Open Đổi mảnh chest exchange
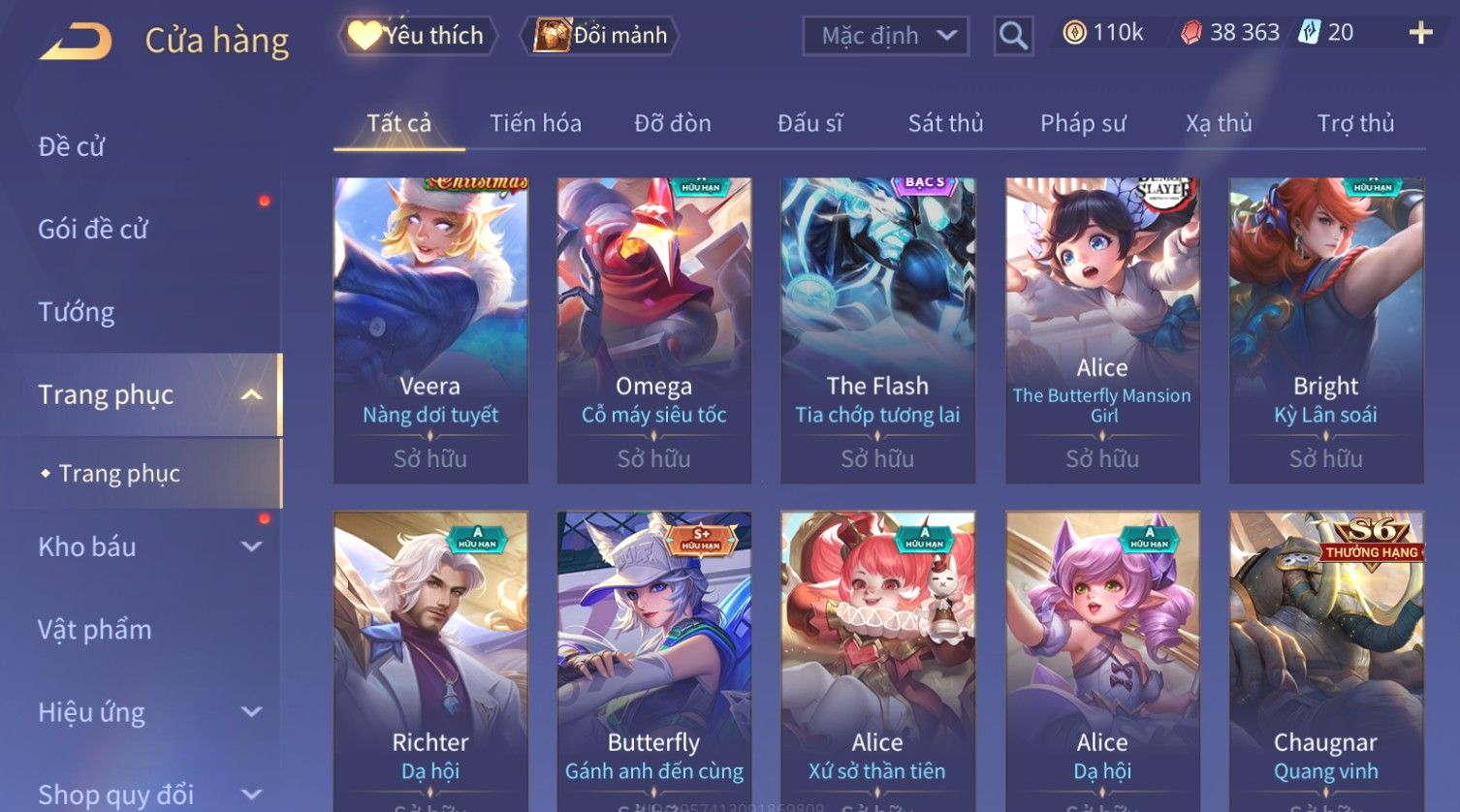This screenshot has height=812, width=1460. (x=600, y=36)
